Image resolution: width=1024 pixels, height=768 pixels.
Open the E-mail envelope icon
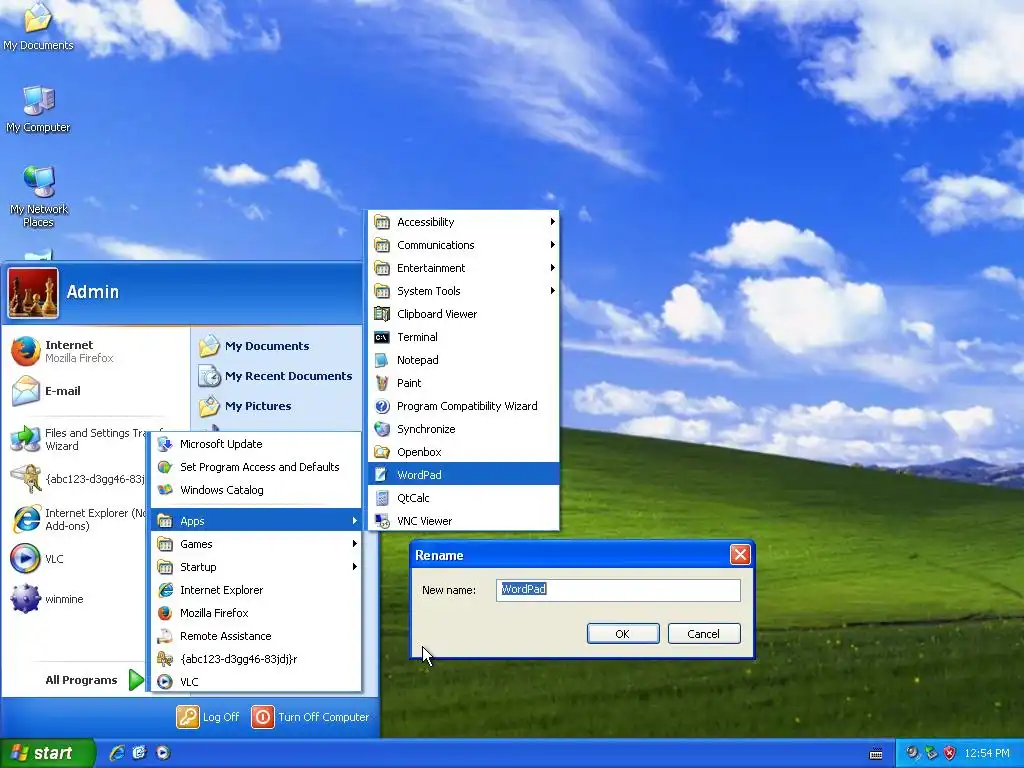point(25,391)
